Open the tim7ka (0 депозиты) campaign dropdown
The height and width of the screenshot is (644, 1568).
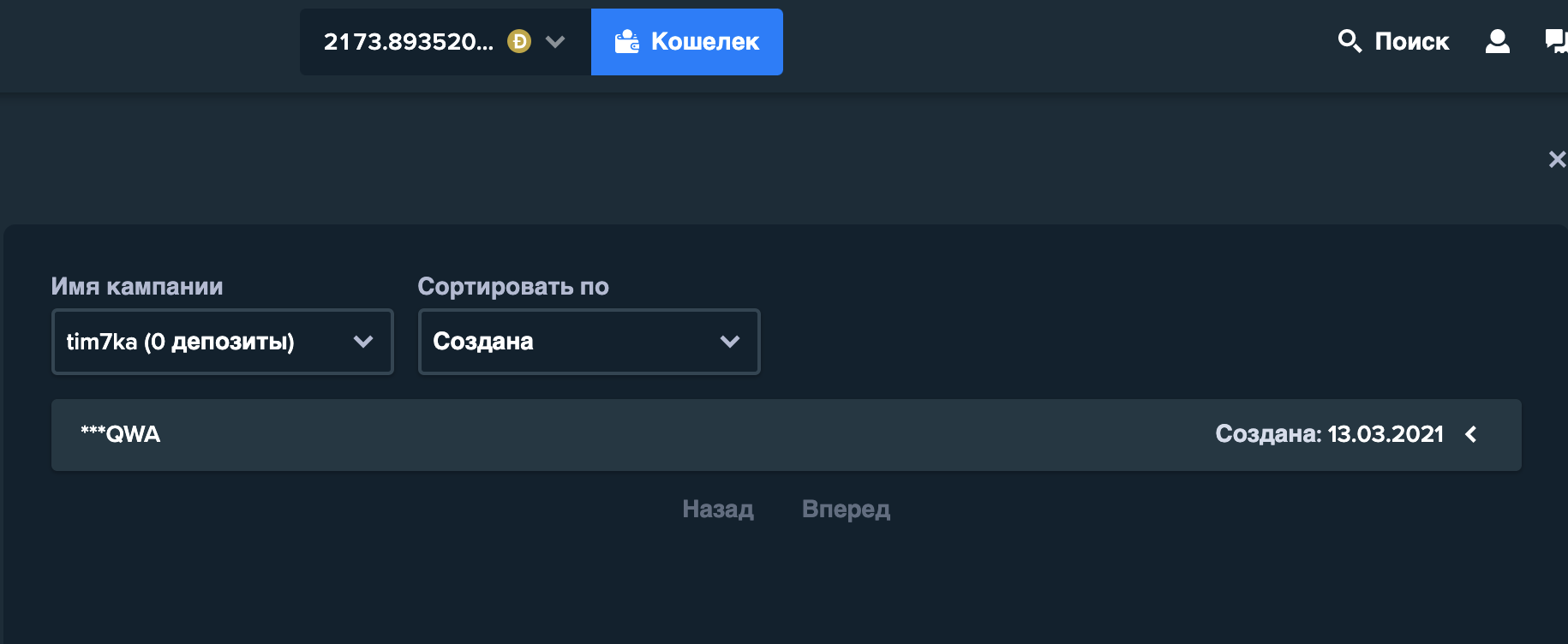pyautogui.click(x=223, y=342)
